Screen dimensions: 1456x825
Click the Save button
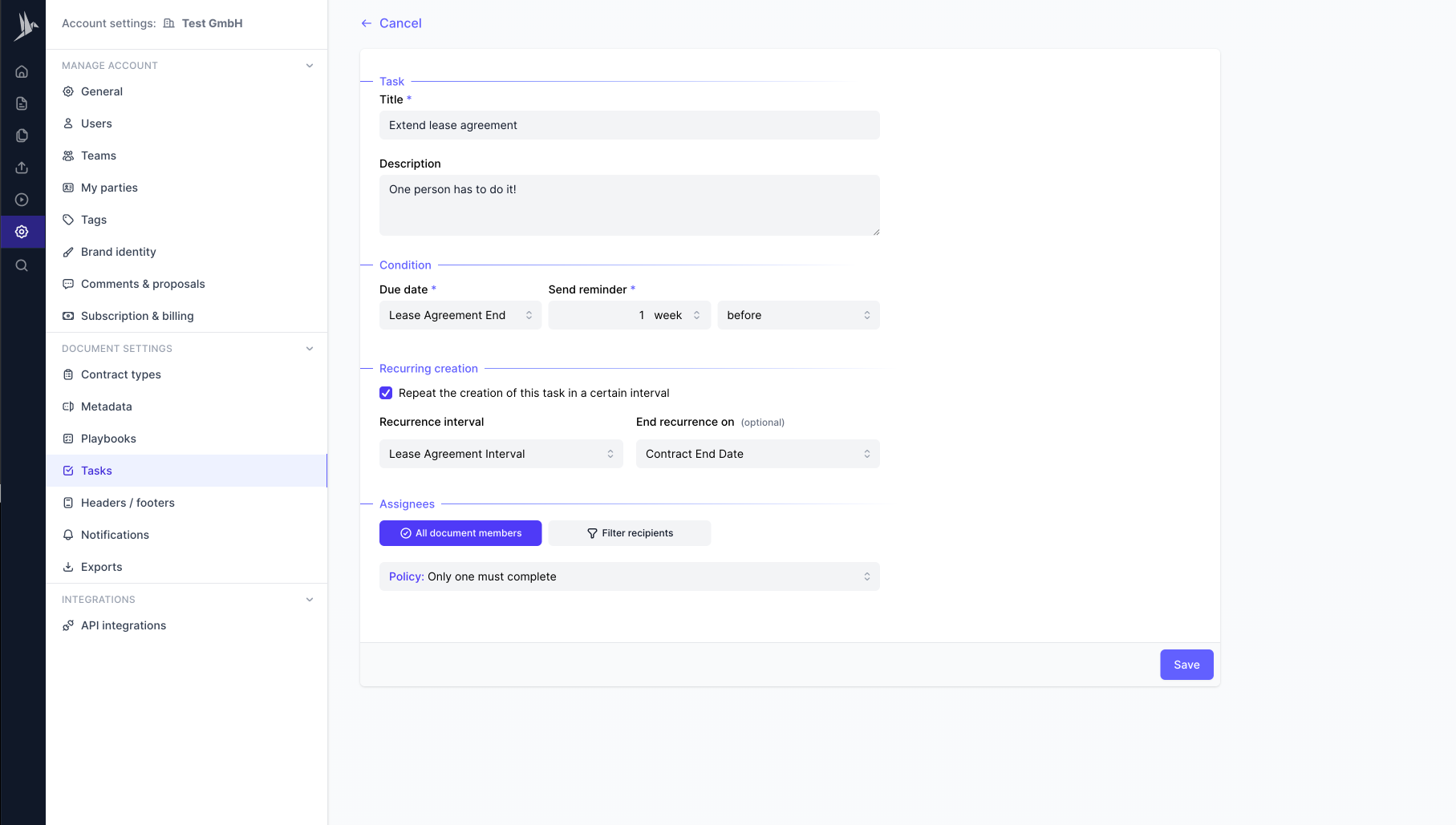(x=1186, y=665)
